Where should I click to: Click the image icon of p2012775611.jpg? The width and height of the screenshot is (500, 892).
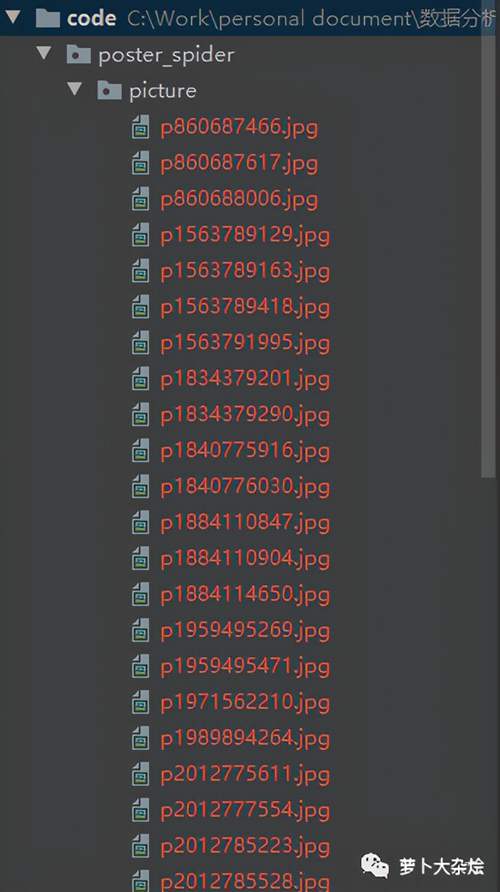click(x=141, y=774)
